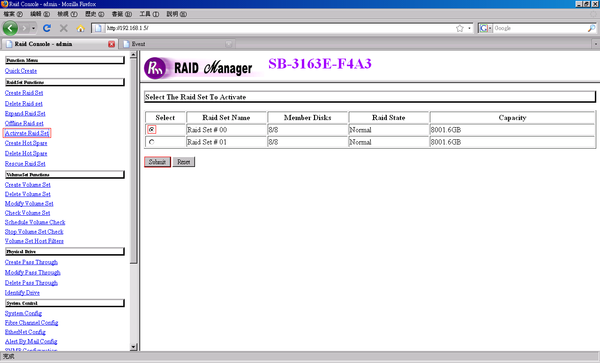This screenshot has width=600, height=363.
Task: Open the Schedule Volume Check link
Action: tap(35, 222)
